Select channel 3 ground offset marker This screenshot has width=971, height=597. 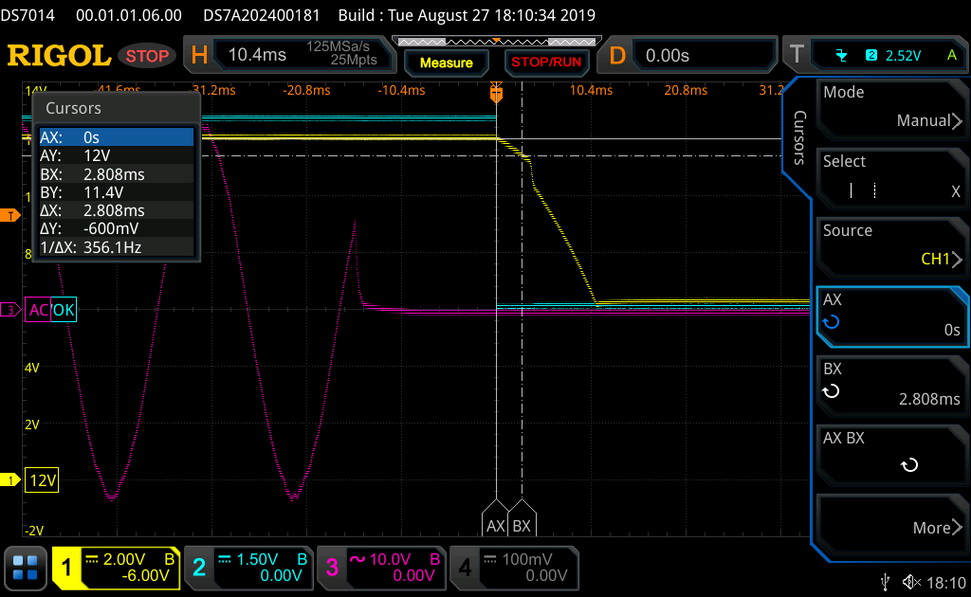pos(10,310)
